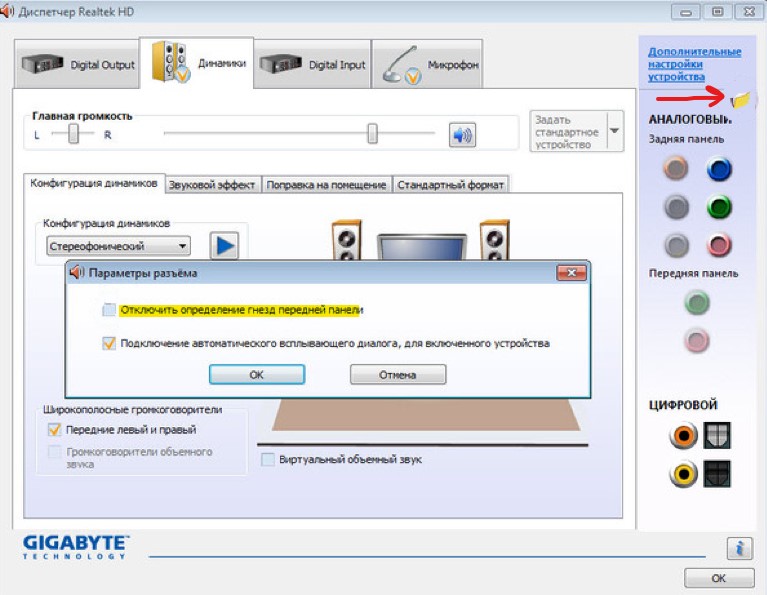Viewport: 767px width, 595px height.
Task: Click the left speaker in the diagram
Action: [346, 240]
